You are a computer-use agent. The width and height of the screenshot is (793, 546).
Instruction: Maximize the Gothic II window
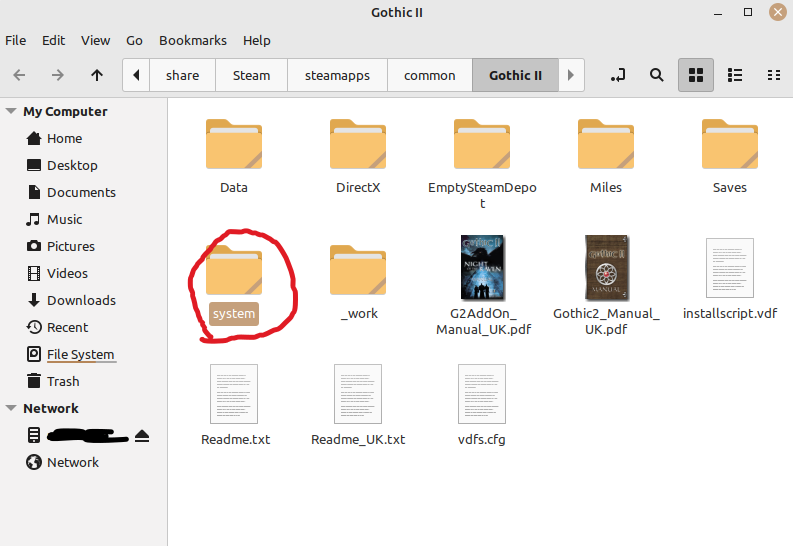pyautogui.click(x=747, y=12)
